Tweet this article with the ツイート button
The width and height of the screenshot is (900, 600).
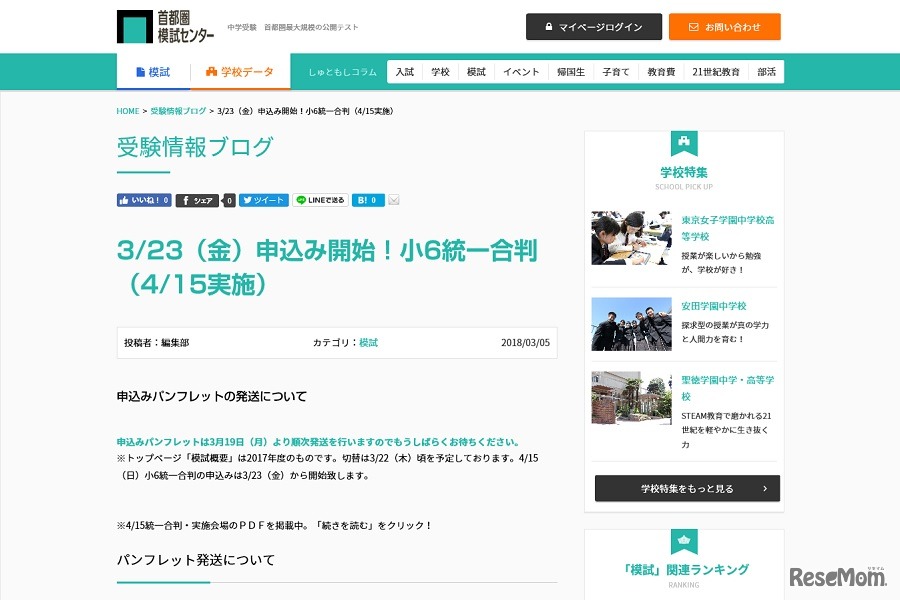coord(263,200)
